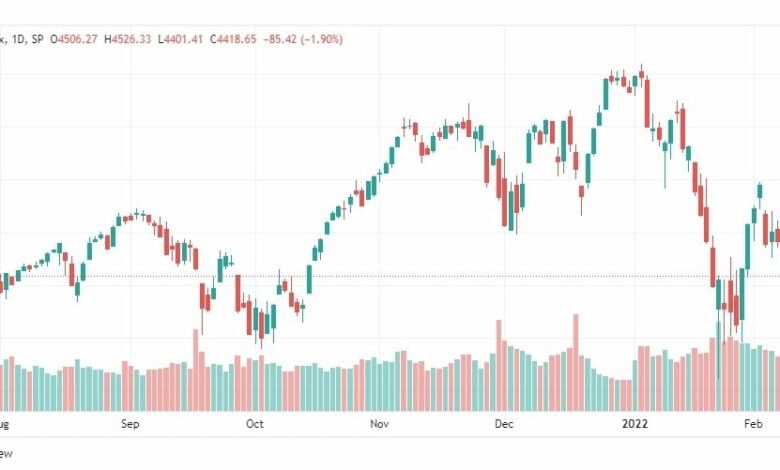
Task: Click the Dec label on time axis
Action: tap(504, 424)
